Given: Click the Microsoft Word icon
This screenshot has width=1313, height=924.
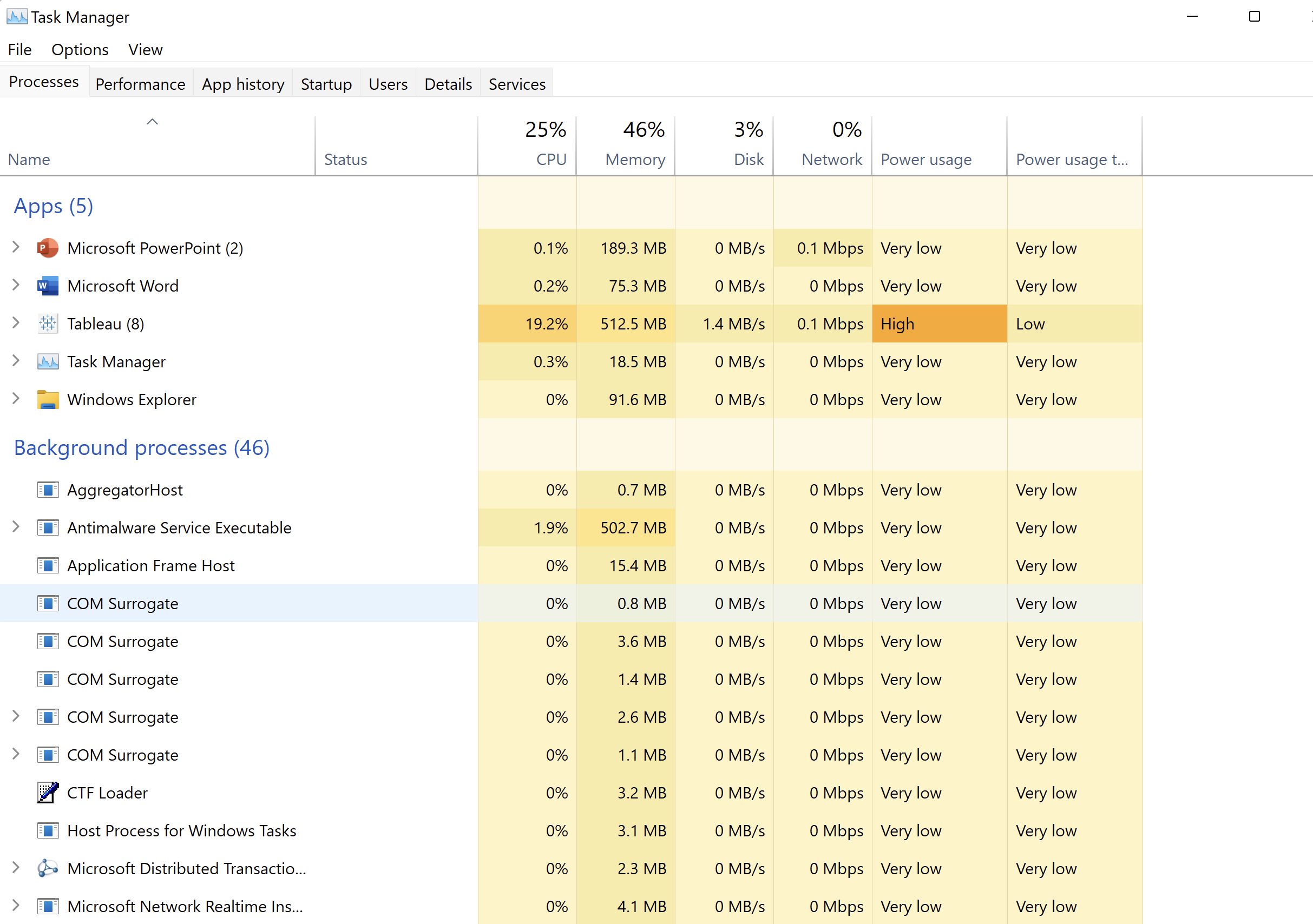Looking at the screenshot, I should tap(48, 286).
